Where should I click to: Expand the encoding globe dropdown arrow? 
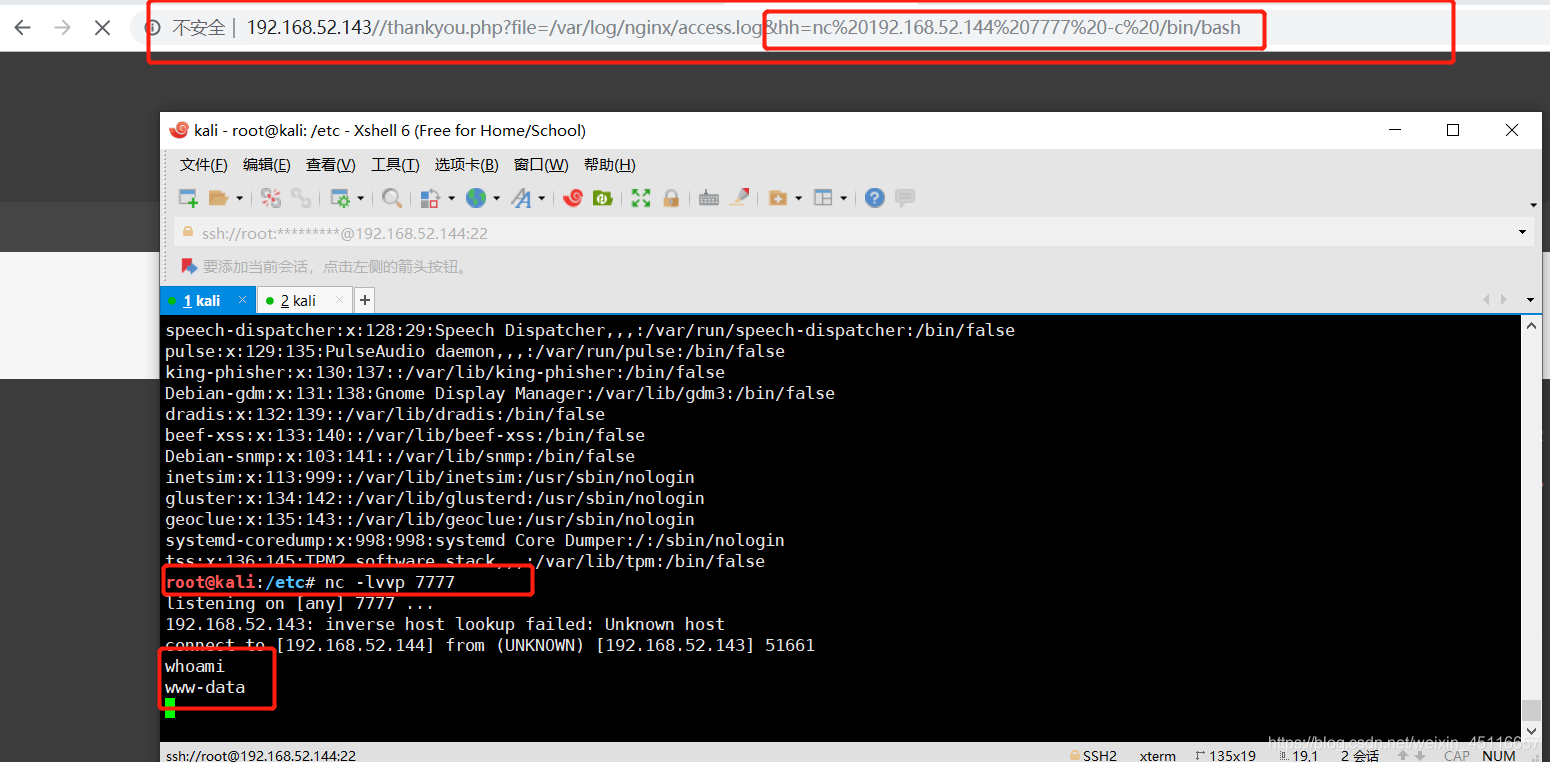tap(496, 198)
